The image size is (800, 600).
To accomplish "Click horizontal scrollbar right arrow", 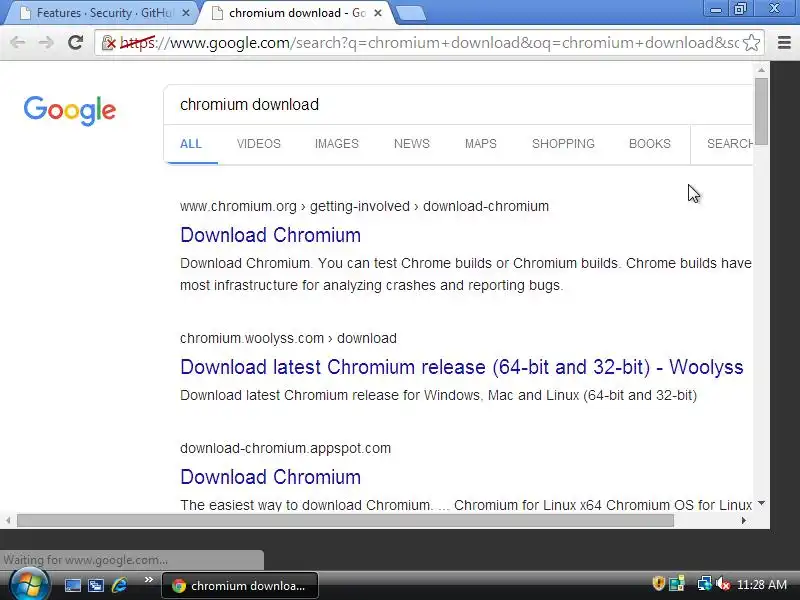I will (744, 520).
